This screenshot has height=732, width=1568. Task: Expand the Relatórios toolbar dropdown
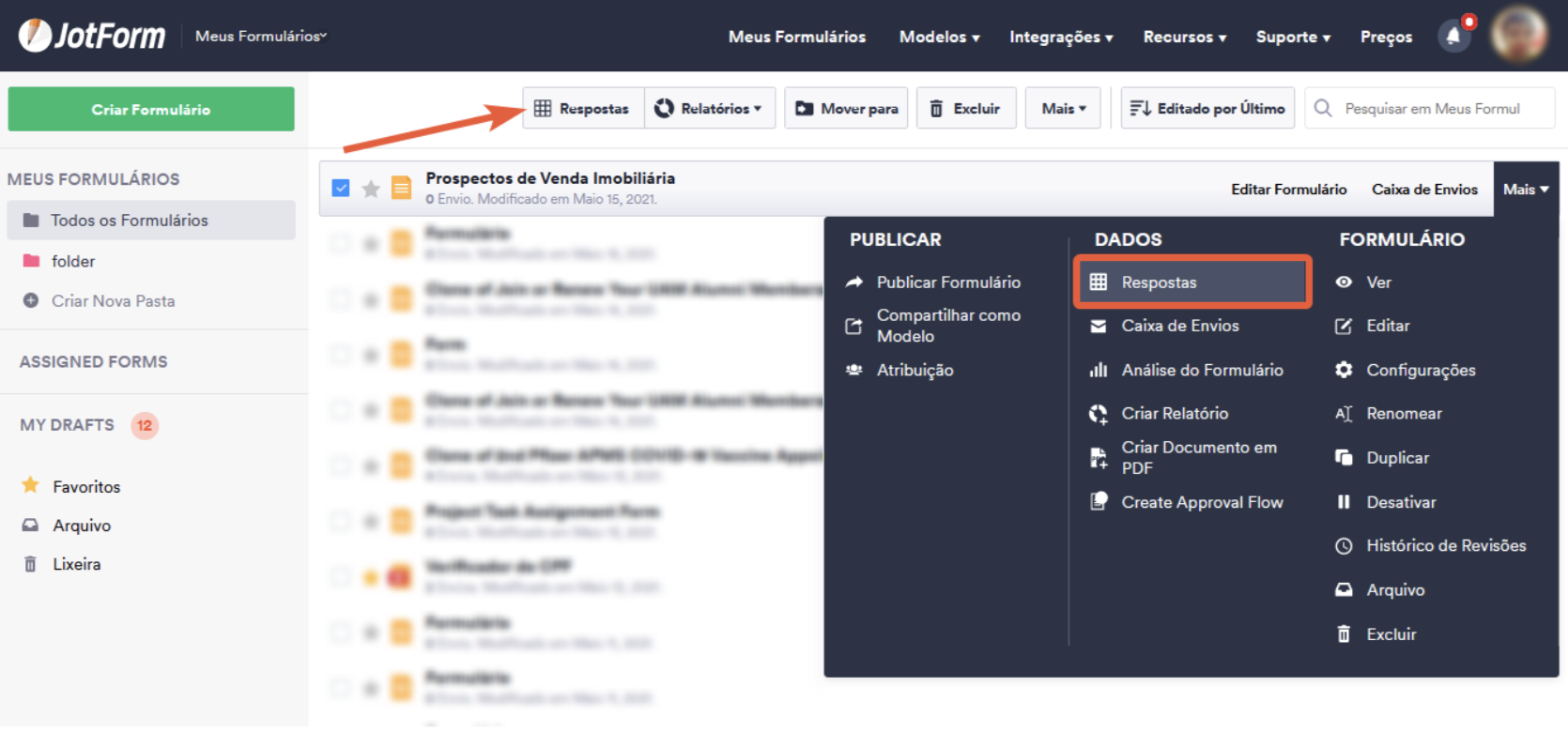tap(709, 108)
